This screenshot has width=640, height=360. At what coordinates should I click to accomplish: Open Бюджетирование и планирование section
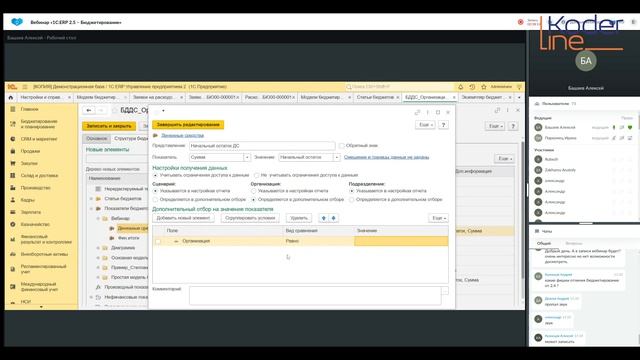[x=39, y=124]
